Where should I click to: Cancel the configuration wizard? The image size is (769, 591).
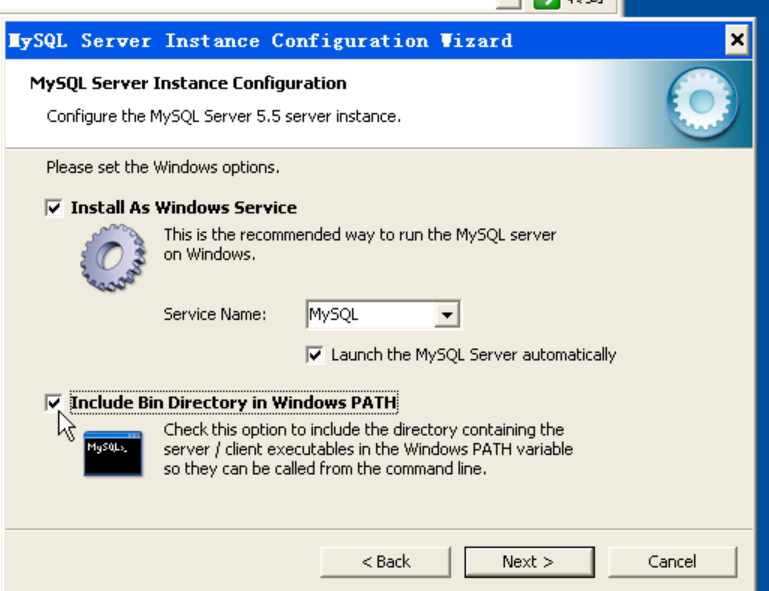click(672, 562)
